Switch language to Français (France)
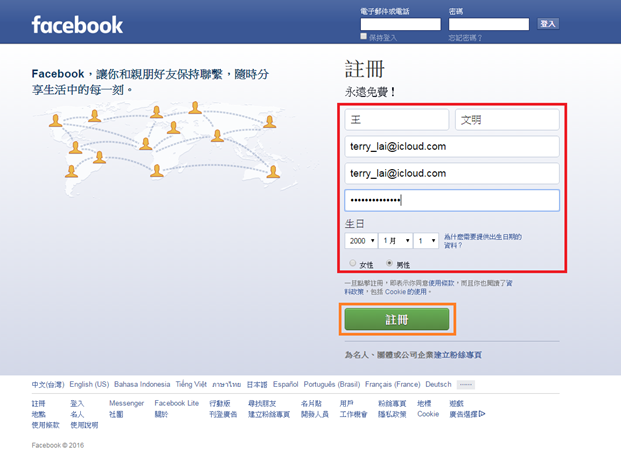The width and height of the screenshot is (621, 453). [392, 384]
